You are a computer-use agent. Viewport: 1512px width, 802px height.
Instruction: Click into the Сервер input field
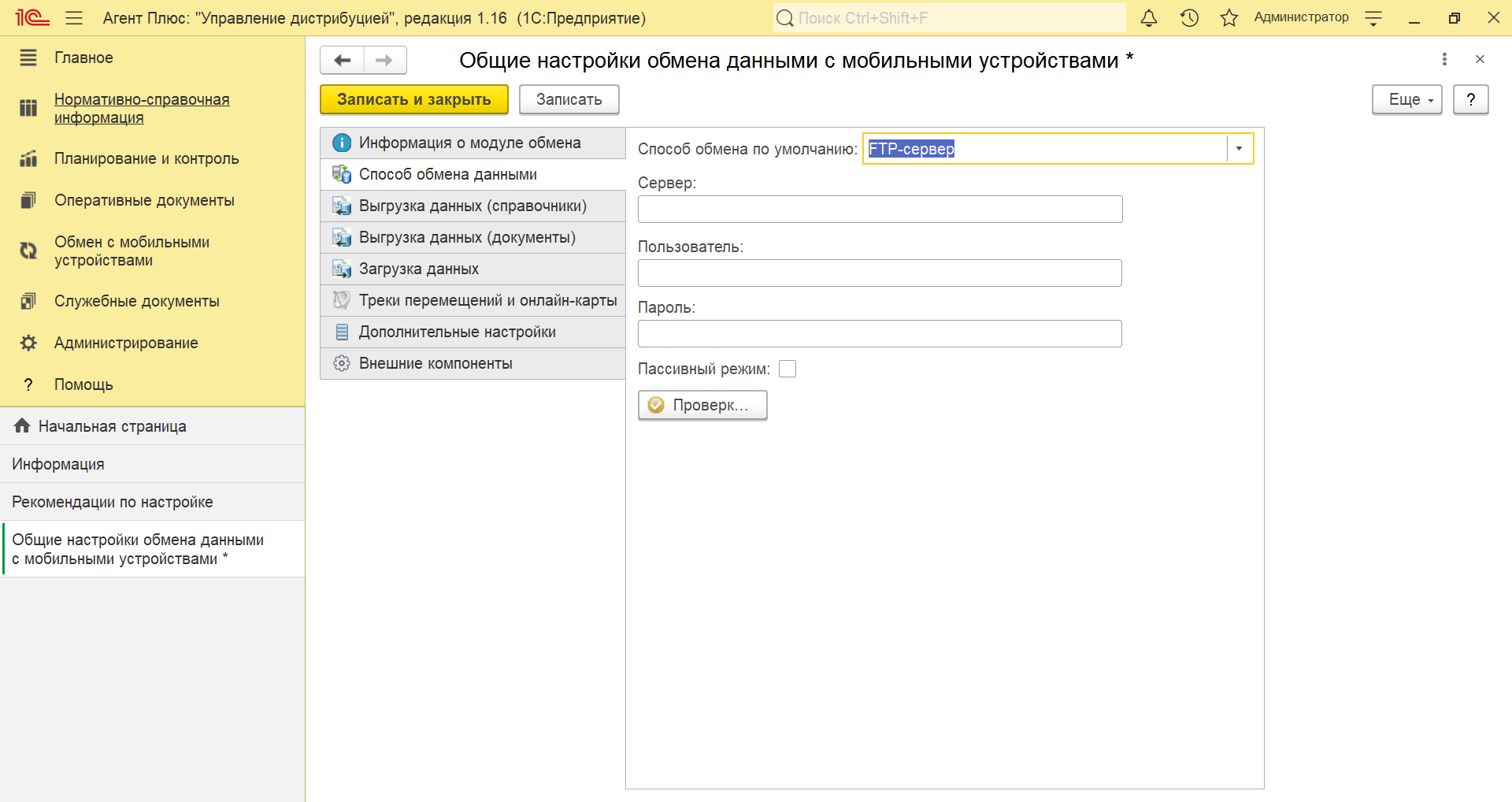coord(880,210)
